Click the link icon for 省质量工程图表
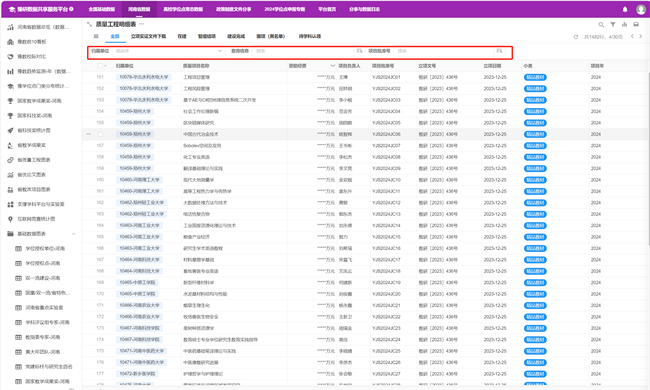The height and width of the screenshot is (390, 650). point(10,160)
